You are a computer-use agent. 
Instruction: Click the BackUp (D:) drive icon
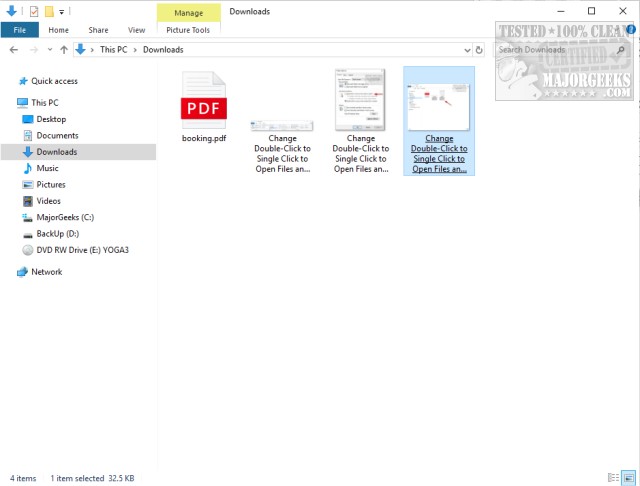tap(27, 235)
